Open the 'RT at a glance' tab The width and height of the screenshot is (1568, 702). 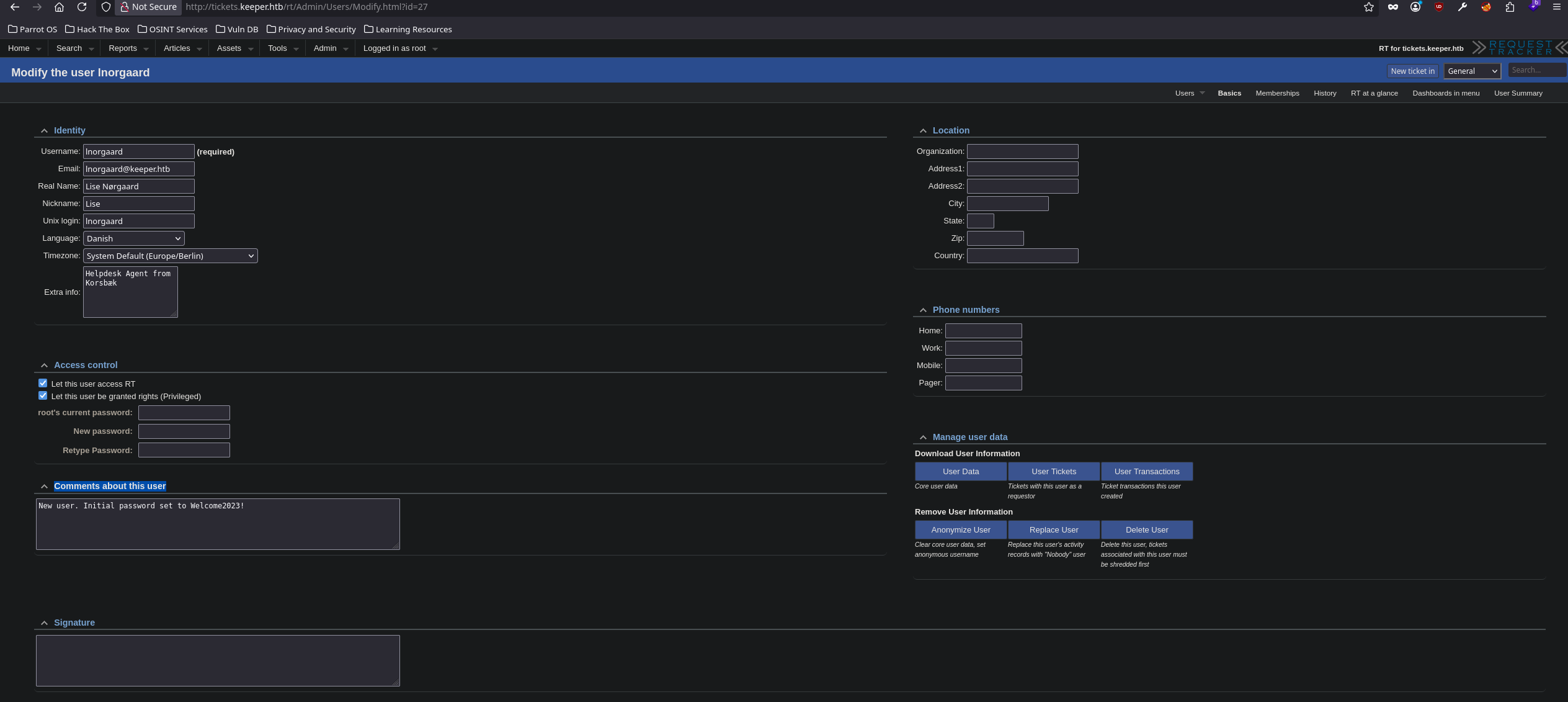(1374, 93)
